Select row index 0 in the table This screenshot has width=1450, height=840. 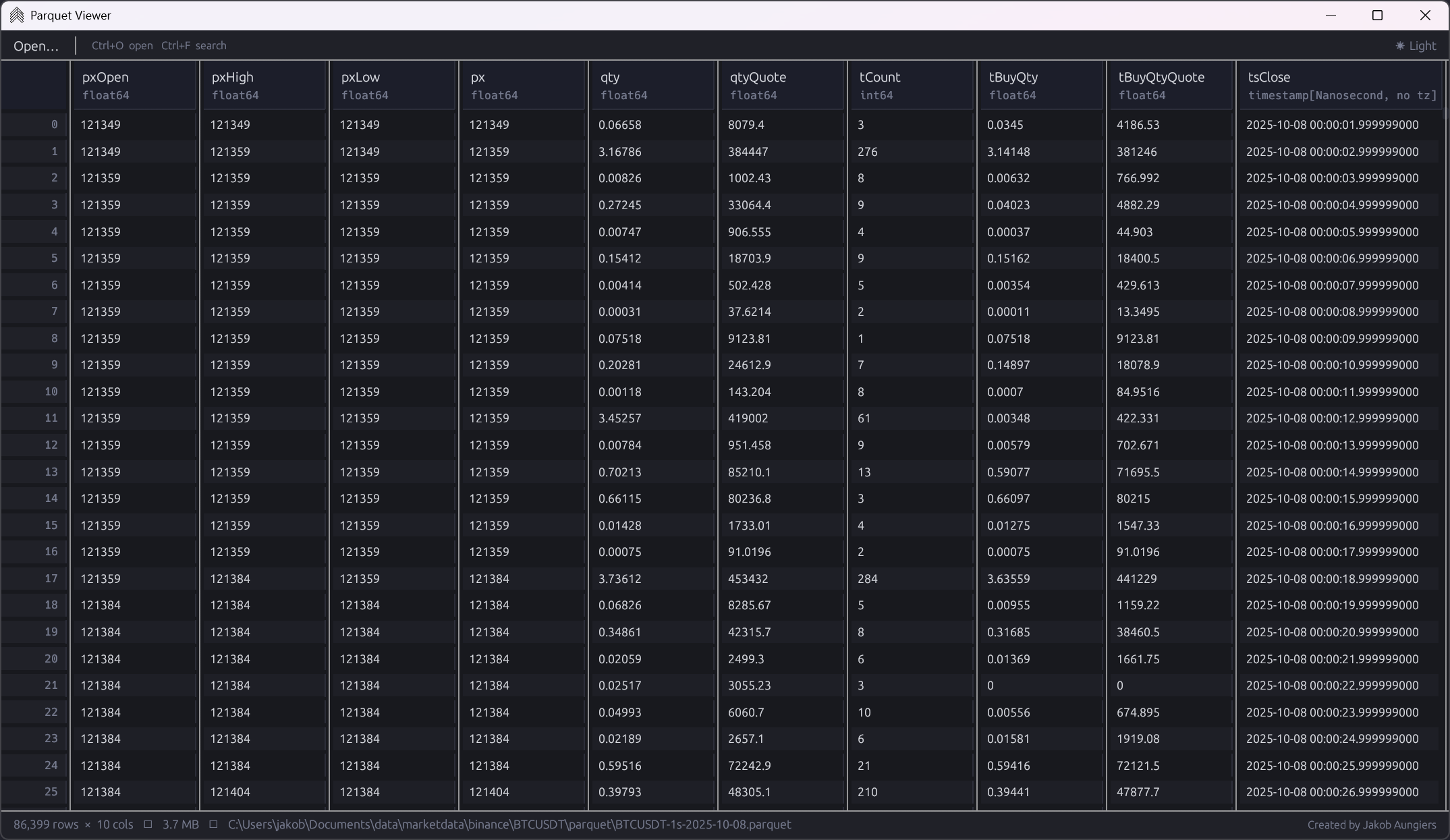point(54,124)
